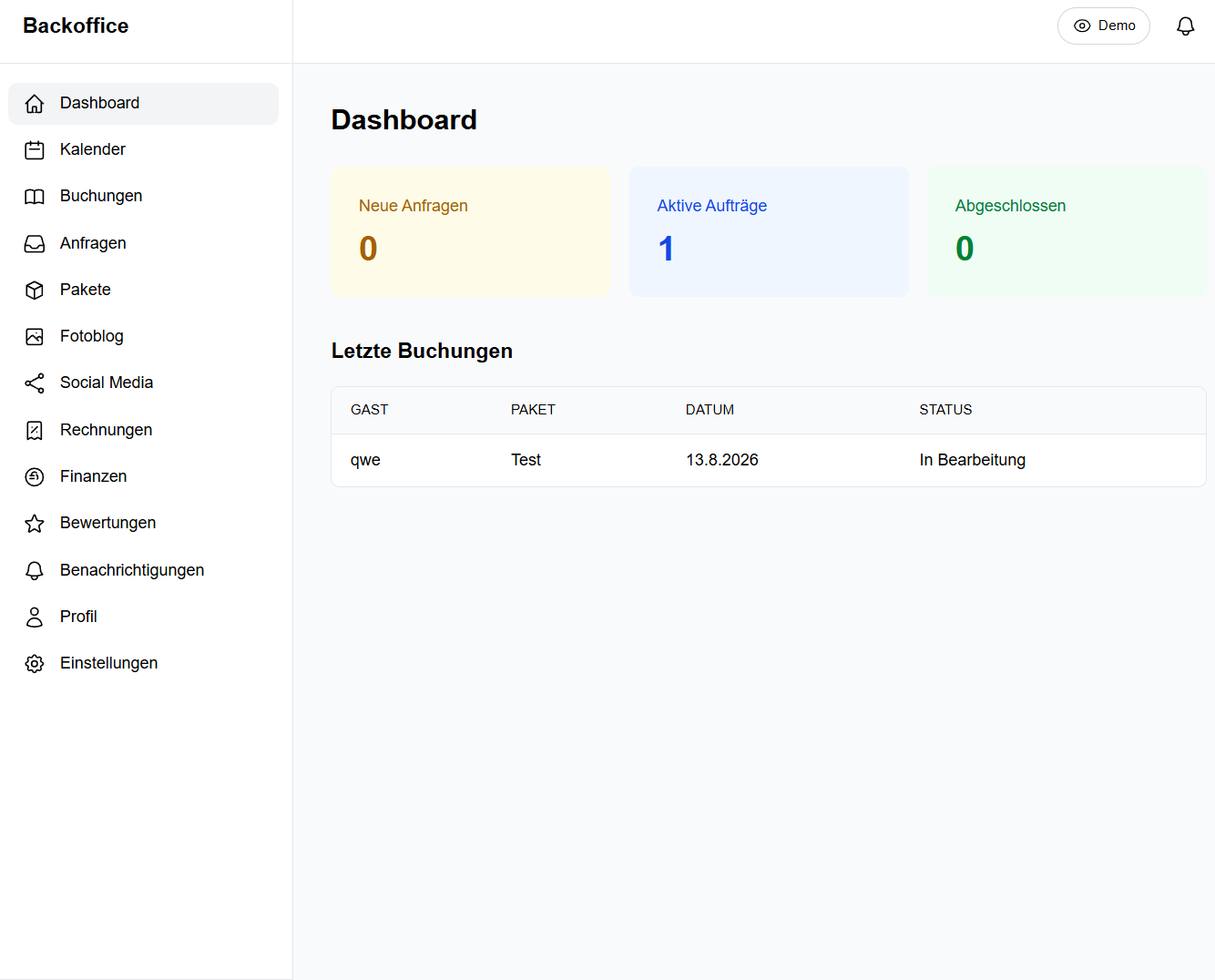Open the Aktive Aufträge card

click(x=769, y=231)
